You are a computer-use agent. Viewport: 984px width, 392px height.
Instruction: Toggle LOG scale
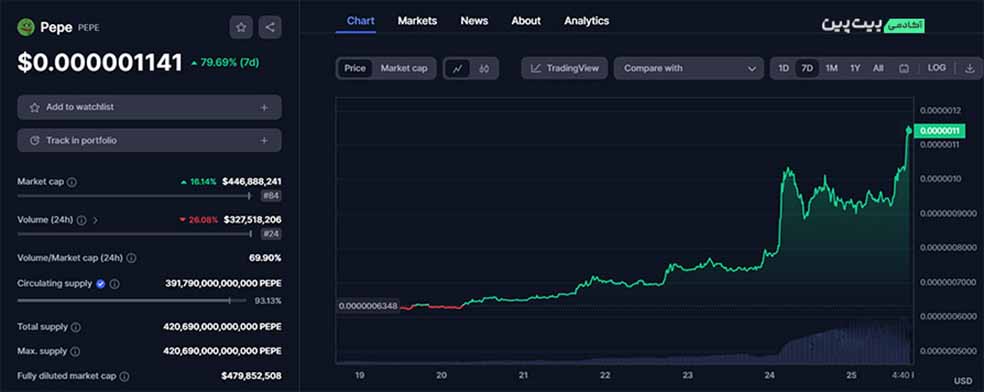[x=936, y=68]
